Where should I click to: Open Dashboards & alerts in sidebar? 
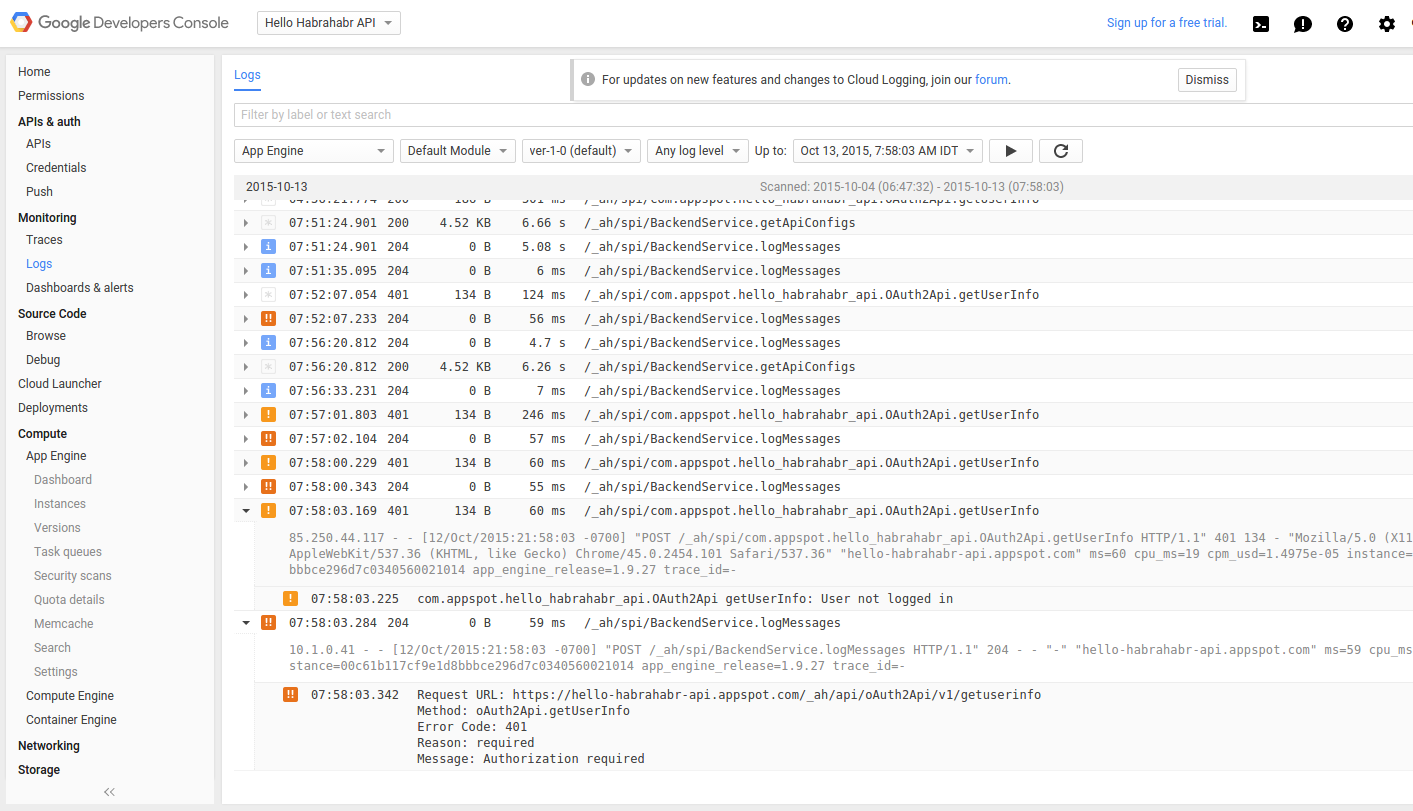click(x=79, y=288)
